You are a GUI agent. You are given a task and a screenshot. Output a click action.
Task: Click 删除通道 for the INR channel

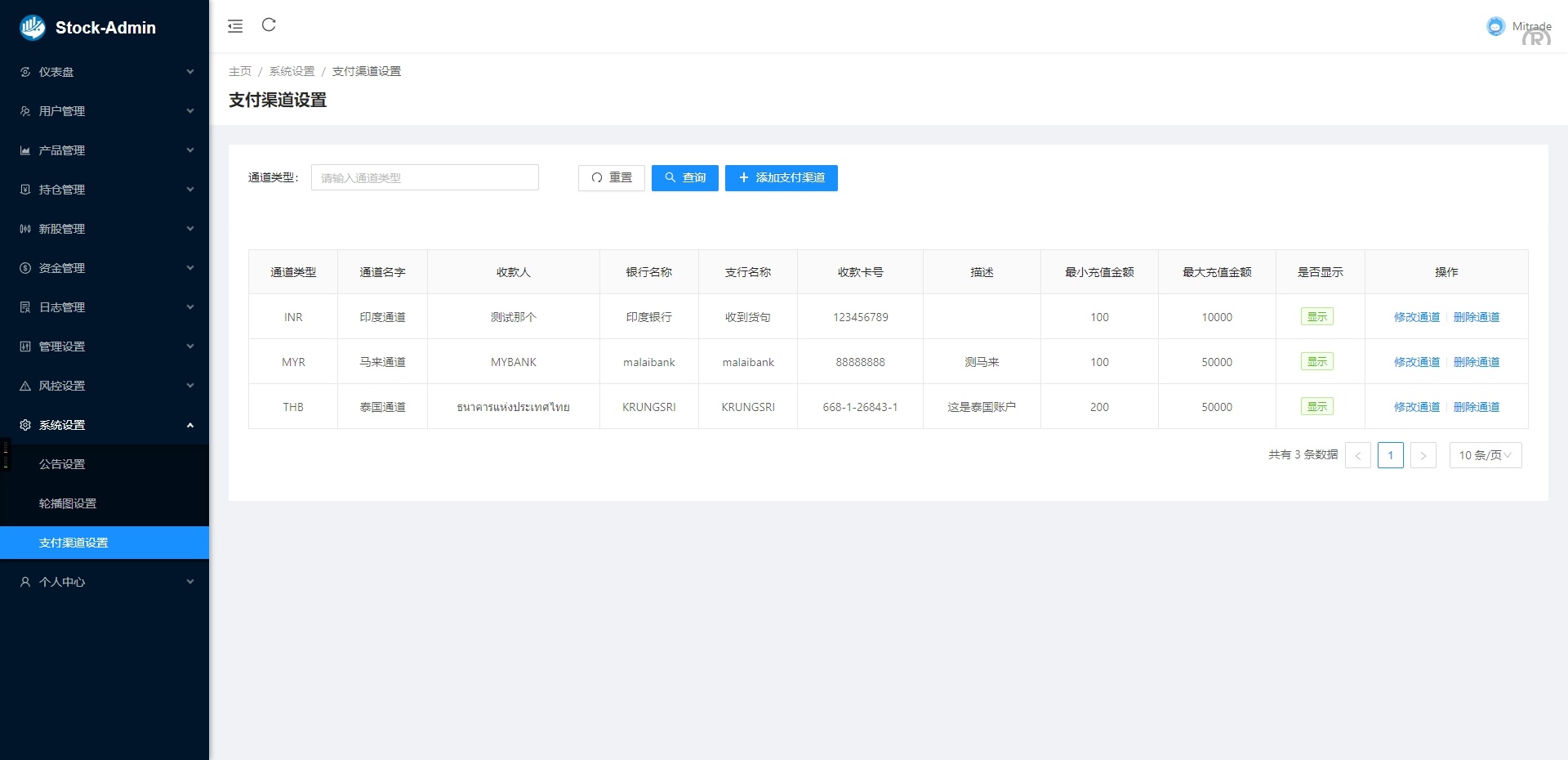[x=1476, y=317]
